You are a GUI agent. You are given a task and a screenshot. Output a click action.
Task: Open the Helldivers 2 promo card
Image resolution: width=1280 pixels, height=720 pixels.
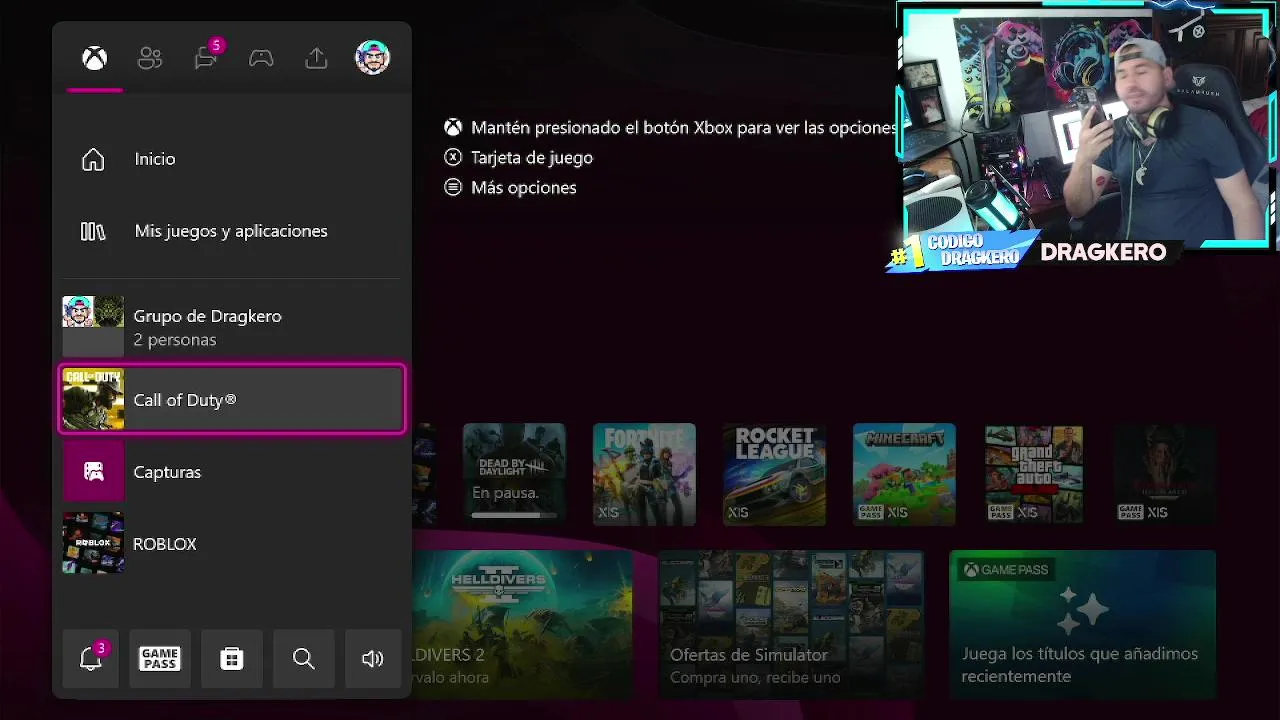tap(522, 624)
